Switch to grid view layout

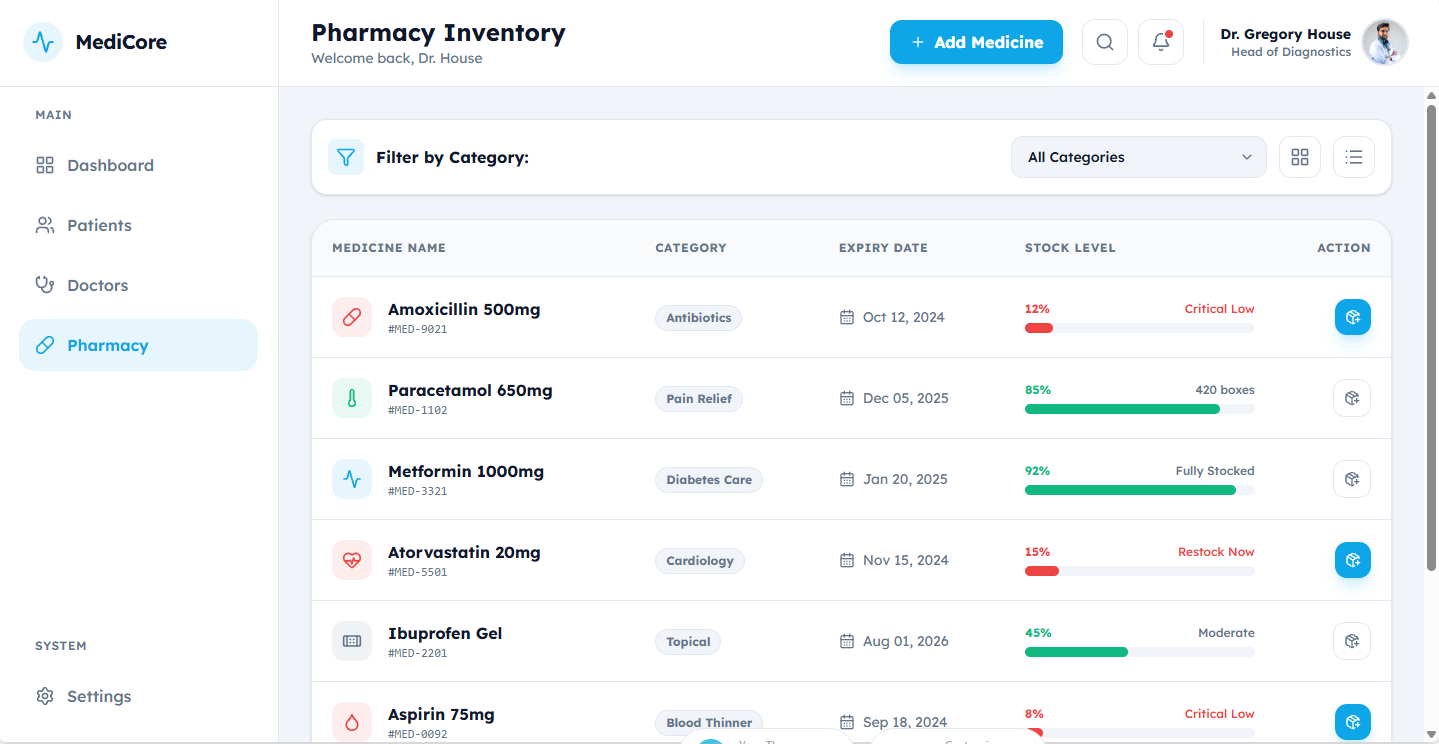1299,157
